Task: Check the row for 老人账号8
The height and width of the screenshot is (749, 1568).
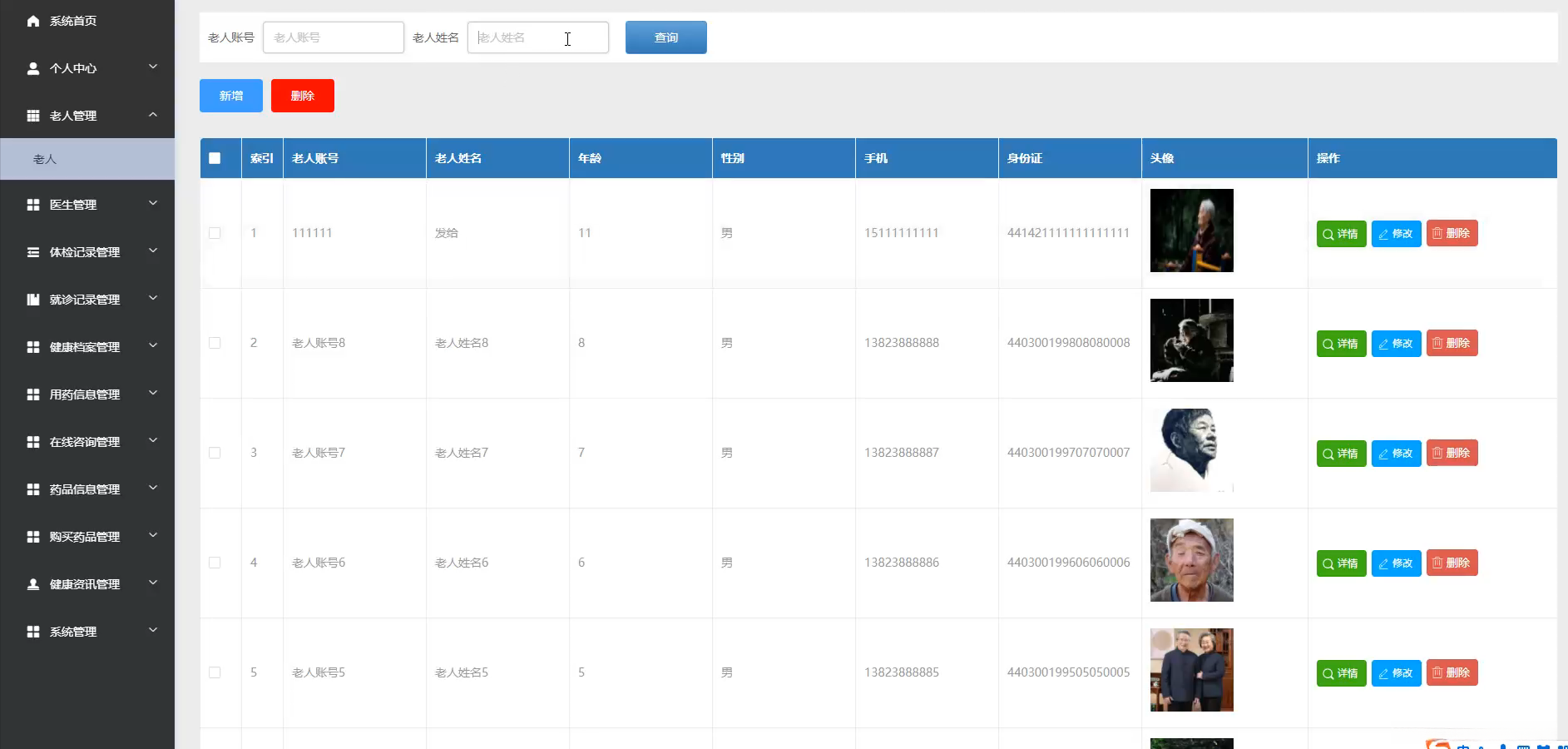Action: coord(215,343)
